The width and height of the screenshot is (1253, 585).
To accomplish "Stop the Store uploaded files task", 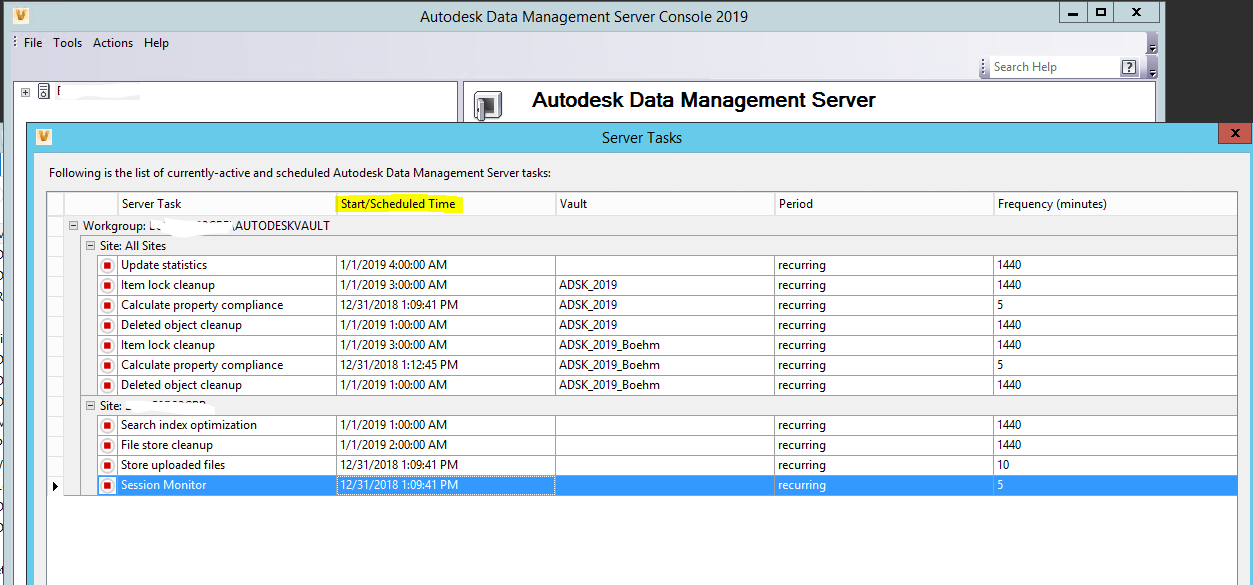I will click(x=107, y=464).
